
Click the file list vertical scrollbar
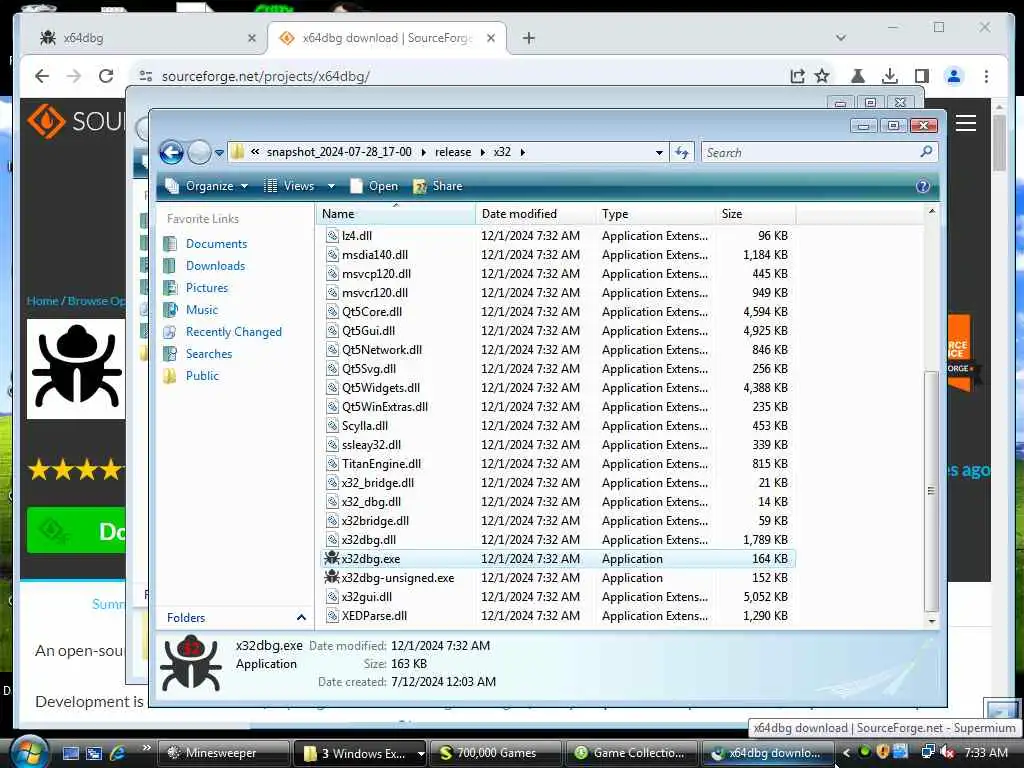tap(932, 490)
